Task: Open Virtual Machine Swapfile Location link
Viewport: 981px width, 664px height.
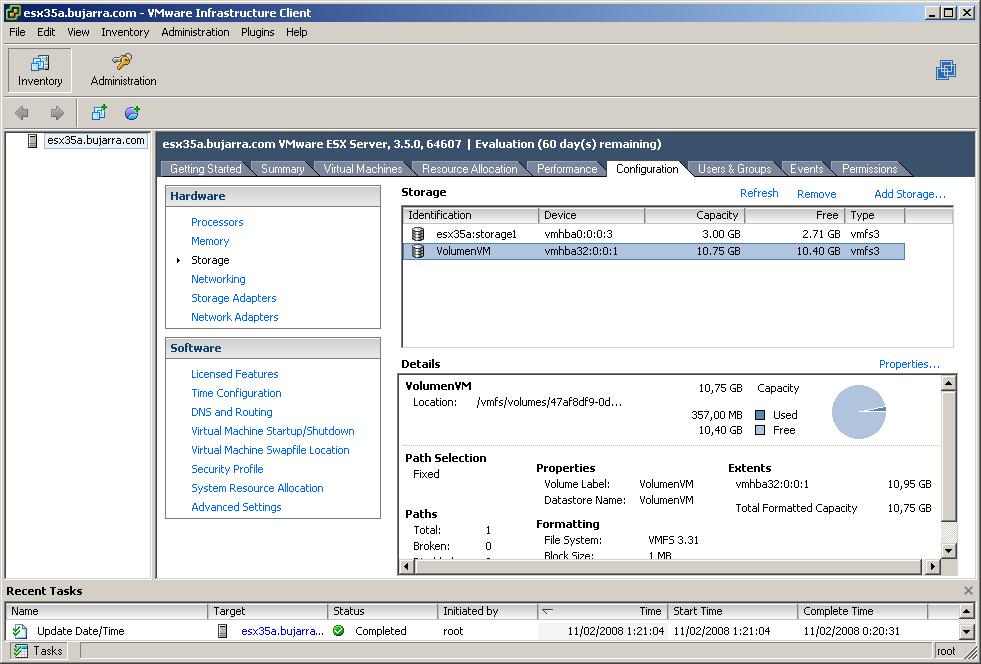Action: click(x=270, y=450)
